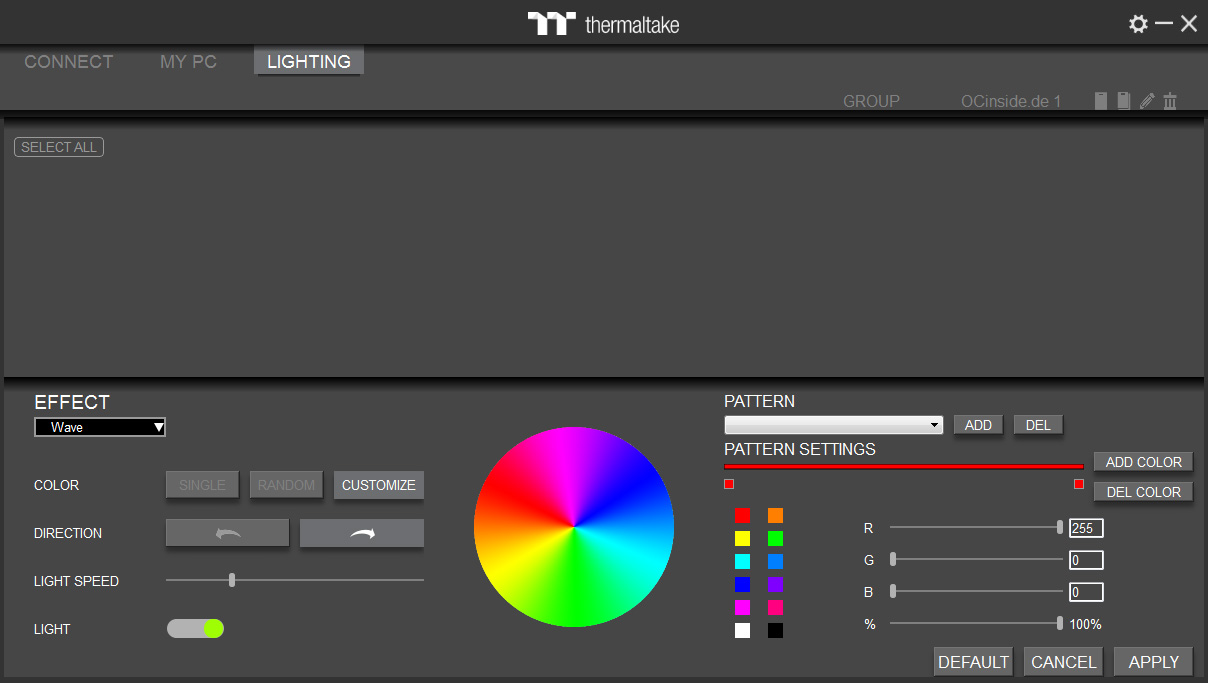The image size is (1208, 683).
Task: Click the copy group icon
Action: tap(1123, 101)
